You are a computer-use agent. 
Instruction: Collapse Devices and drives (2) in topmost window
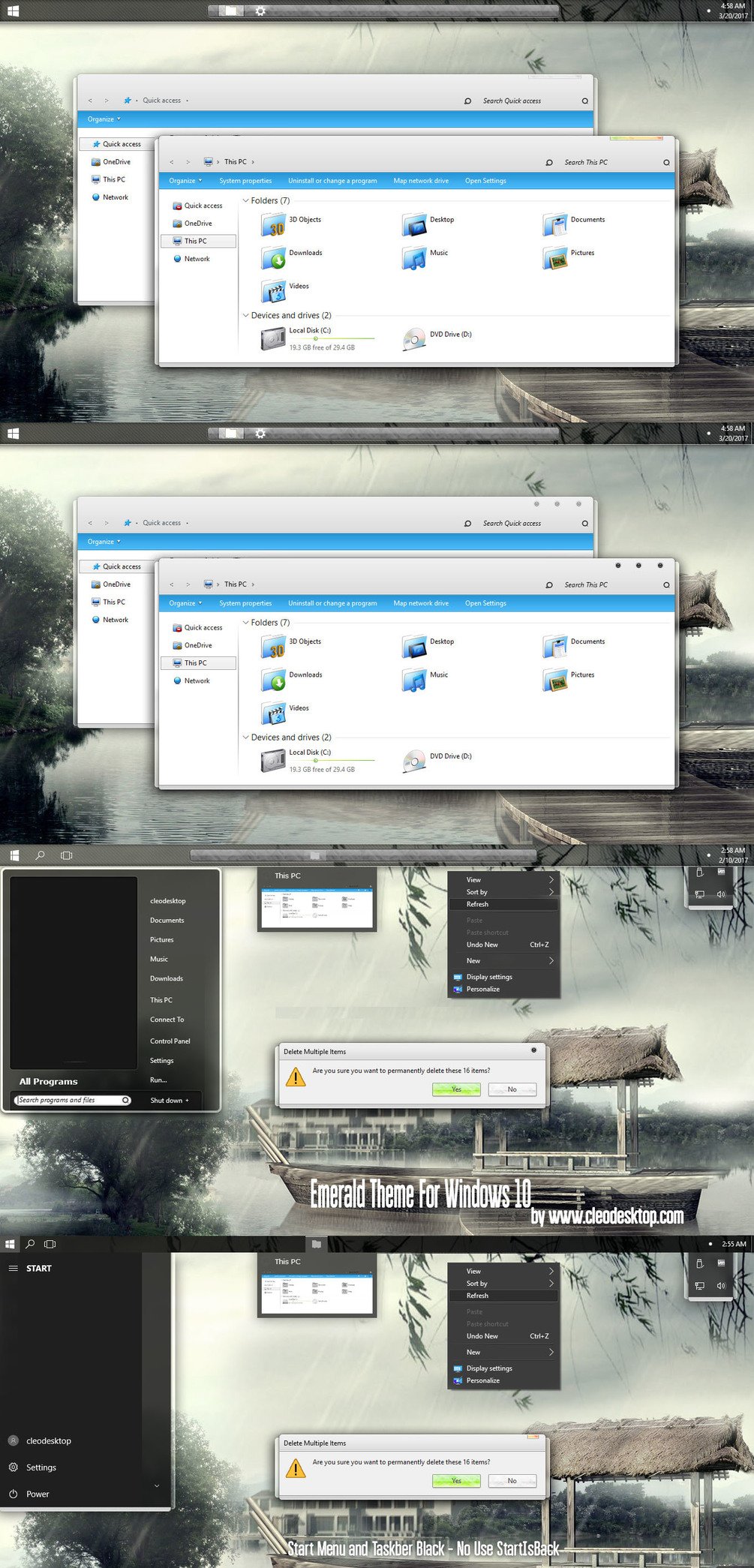point(245,315)
